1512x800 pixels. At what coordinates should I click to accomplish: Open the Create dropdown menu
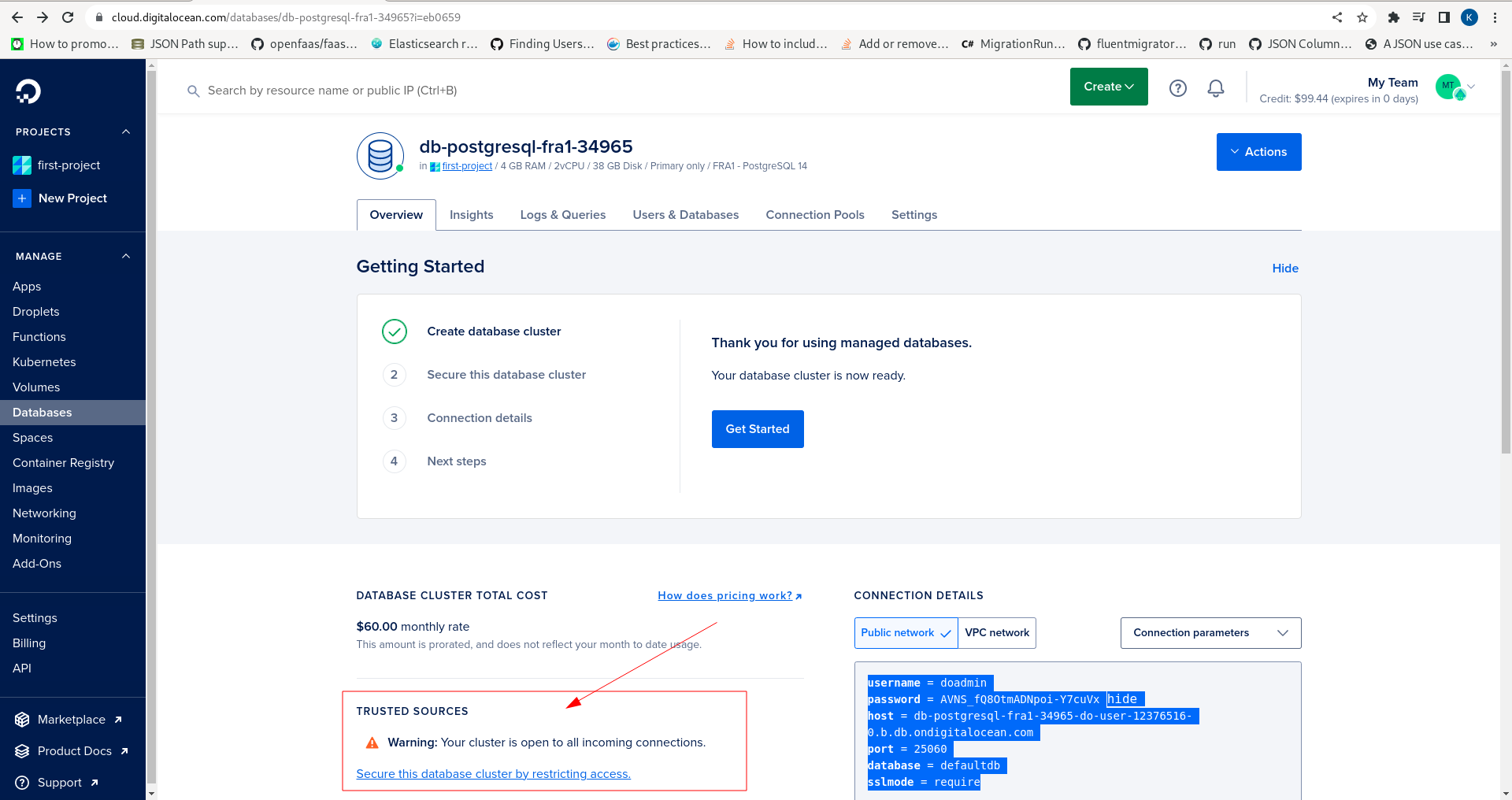(x=1109, y=87)
